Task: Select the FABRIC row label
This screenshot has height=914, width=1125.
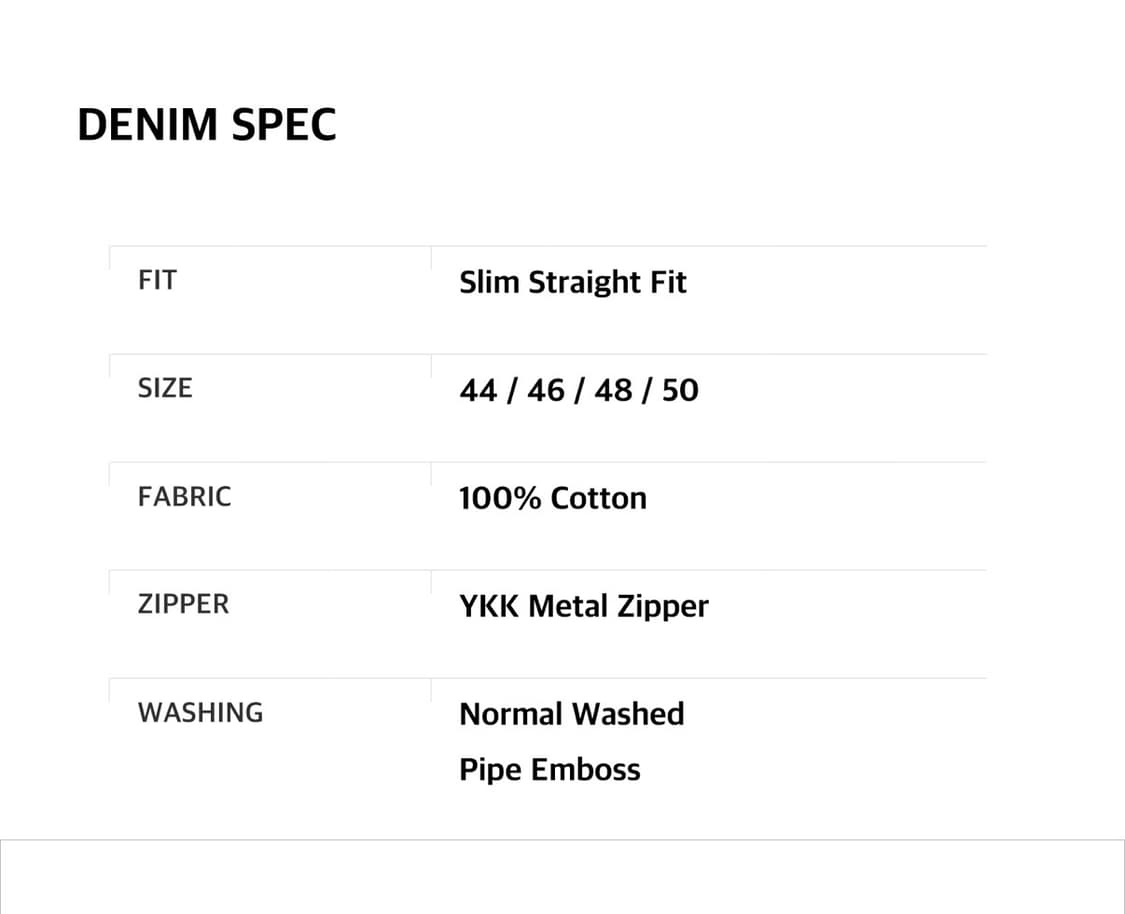Action: (184, 496)
